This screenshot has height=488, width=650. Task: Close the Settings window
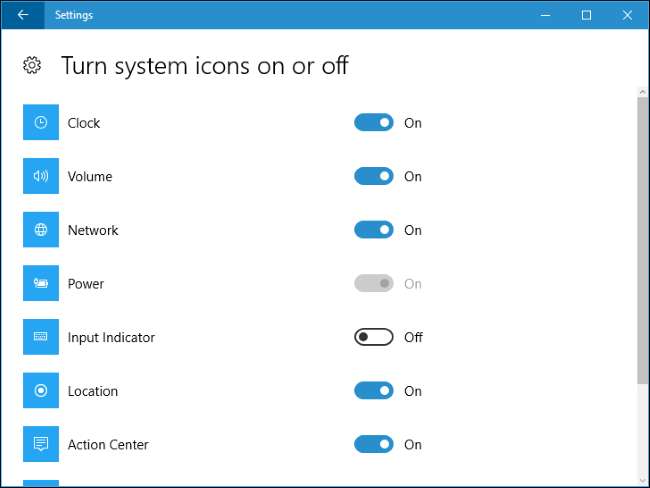pos(626,15)
